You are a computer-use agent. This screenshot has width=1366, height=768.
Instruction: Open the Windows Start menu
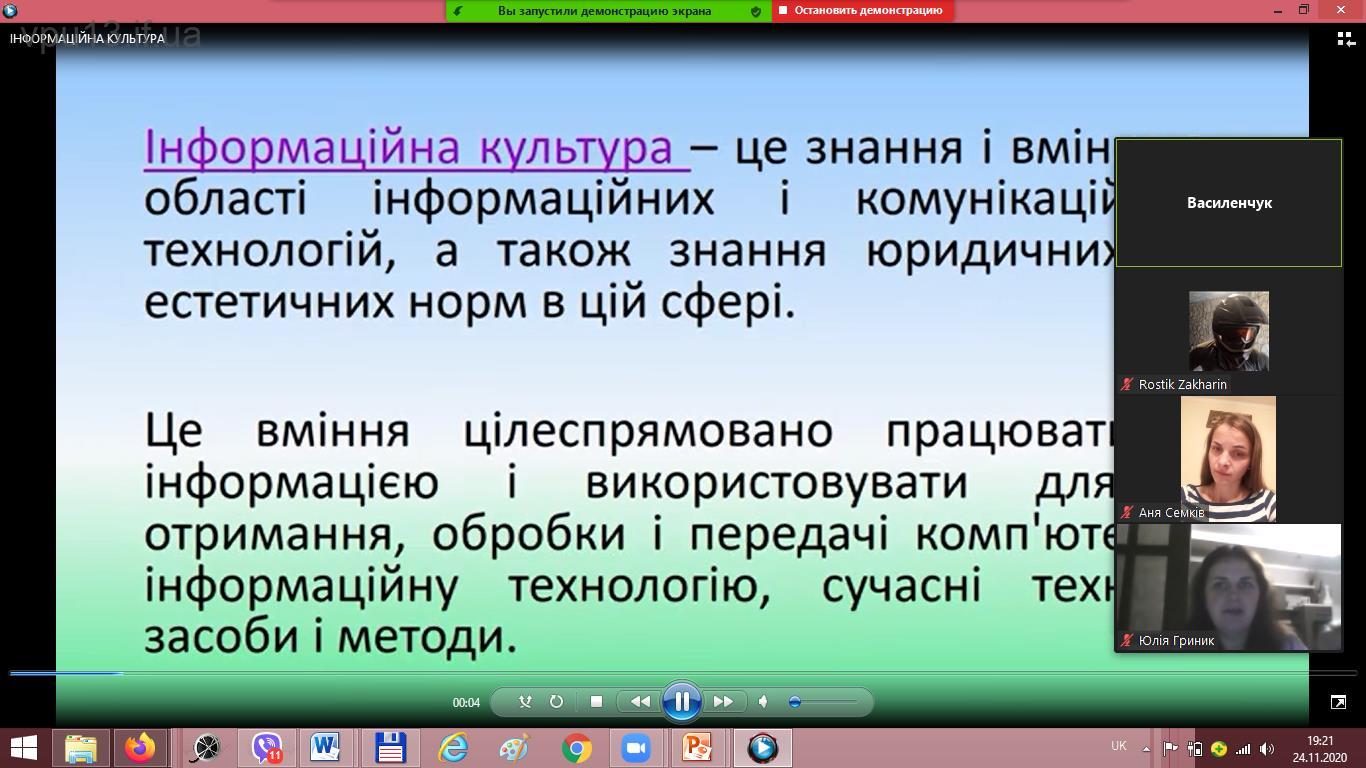click(x=24, y=748)
